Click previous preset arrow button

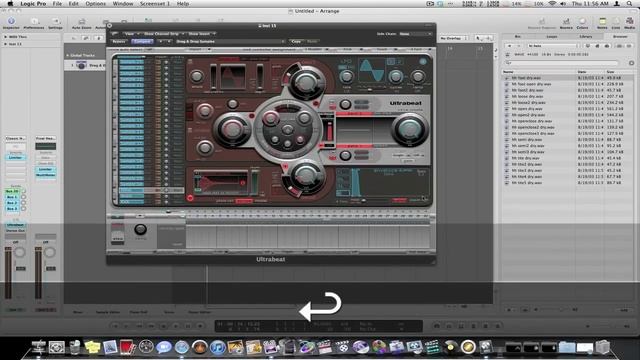[161, 41]
